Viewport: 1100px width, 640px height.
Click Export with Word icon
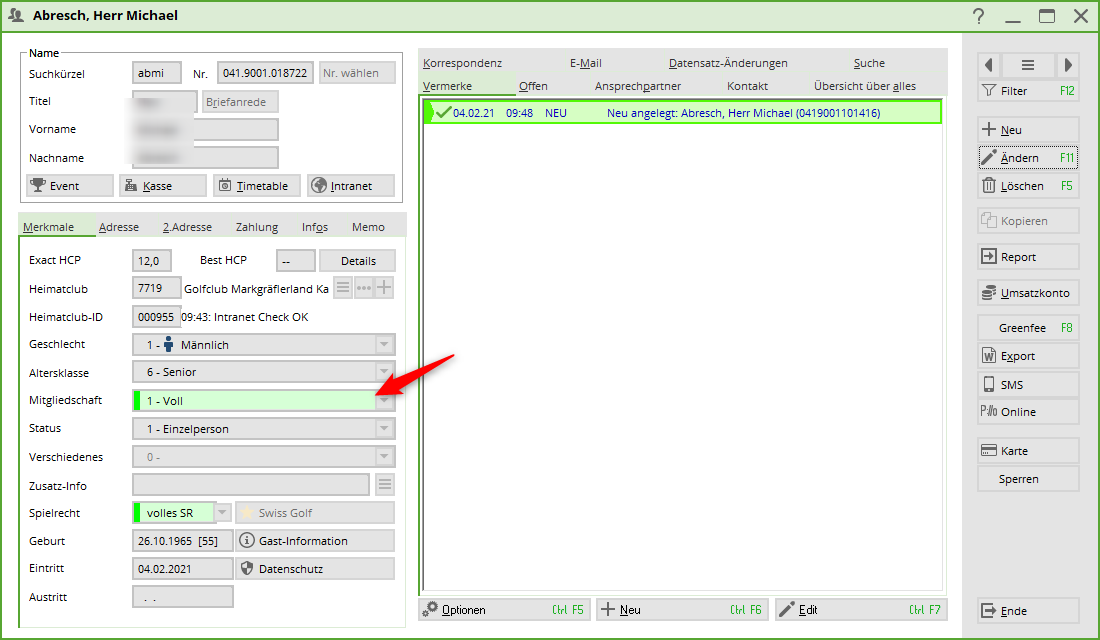tap(1028, 356)
